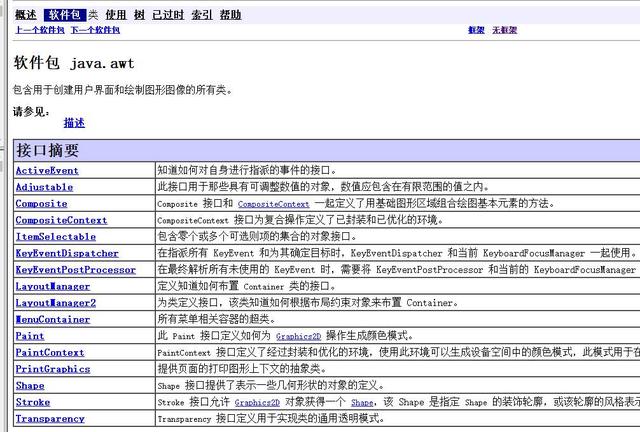640x432 pixels.
Task: Open the LayoutManager interface link
Action: (x=53, y=286)
